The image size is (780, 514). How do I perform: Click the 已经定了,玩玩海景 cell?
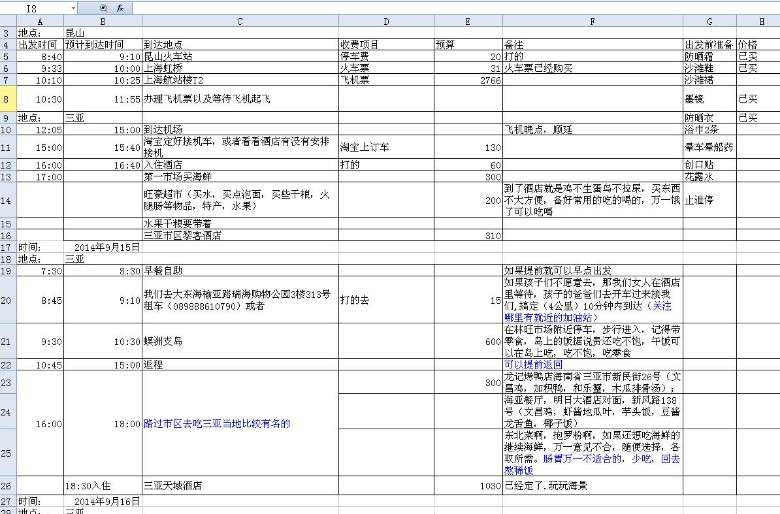coord(592,486)
